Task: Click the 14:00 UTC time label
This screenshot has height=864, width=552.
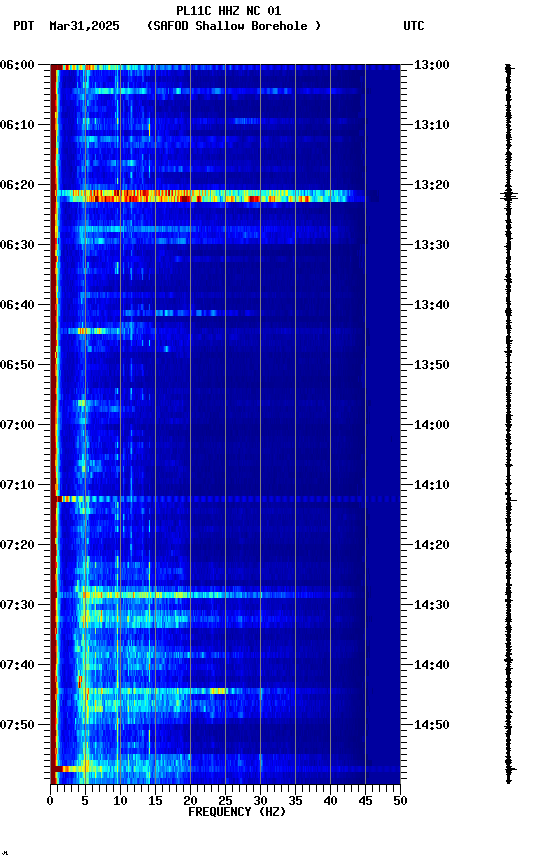Action: tap(432, 425)
